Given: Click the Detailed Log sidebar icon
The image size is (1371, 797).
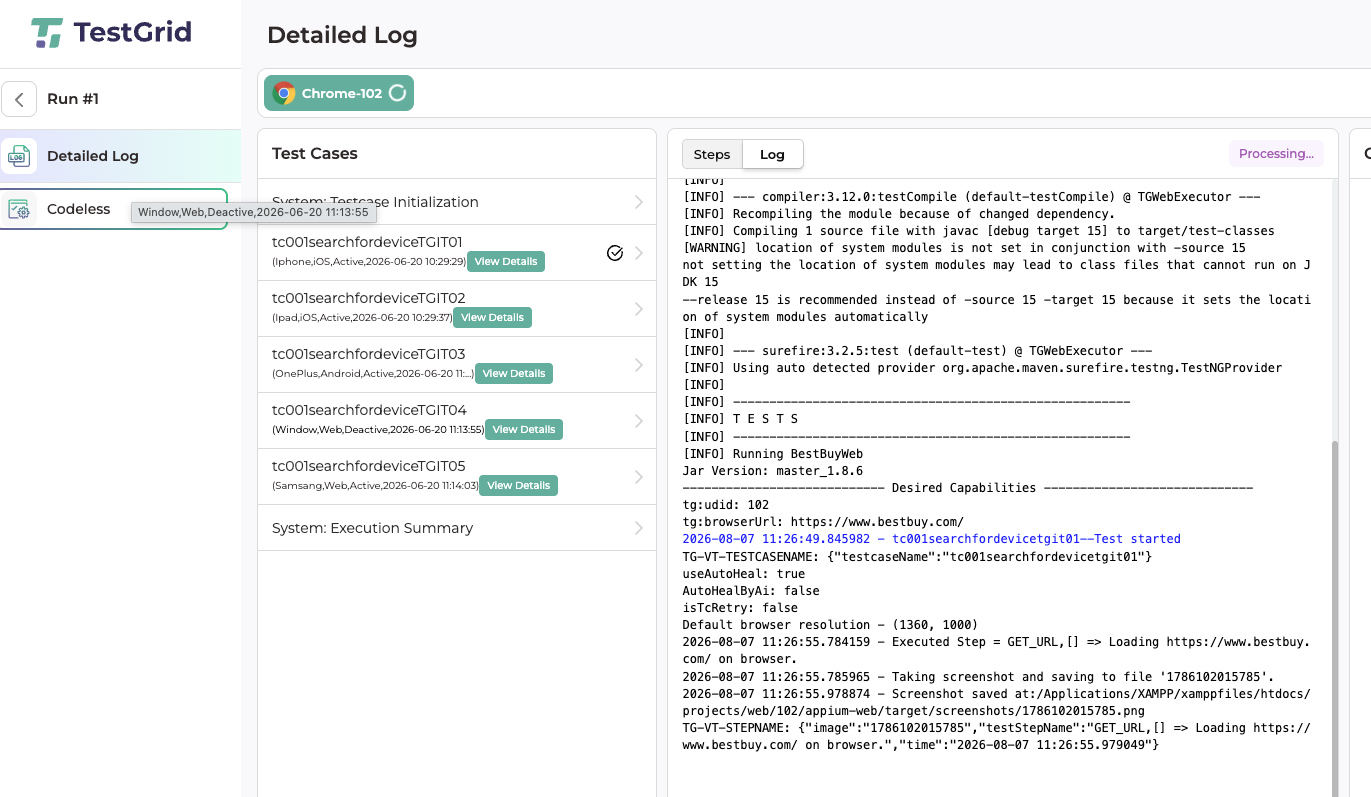Looking at the screenshot, I should (x=19, y=156).
